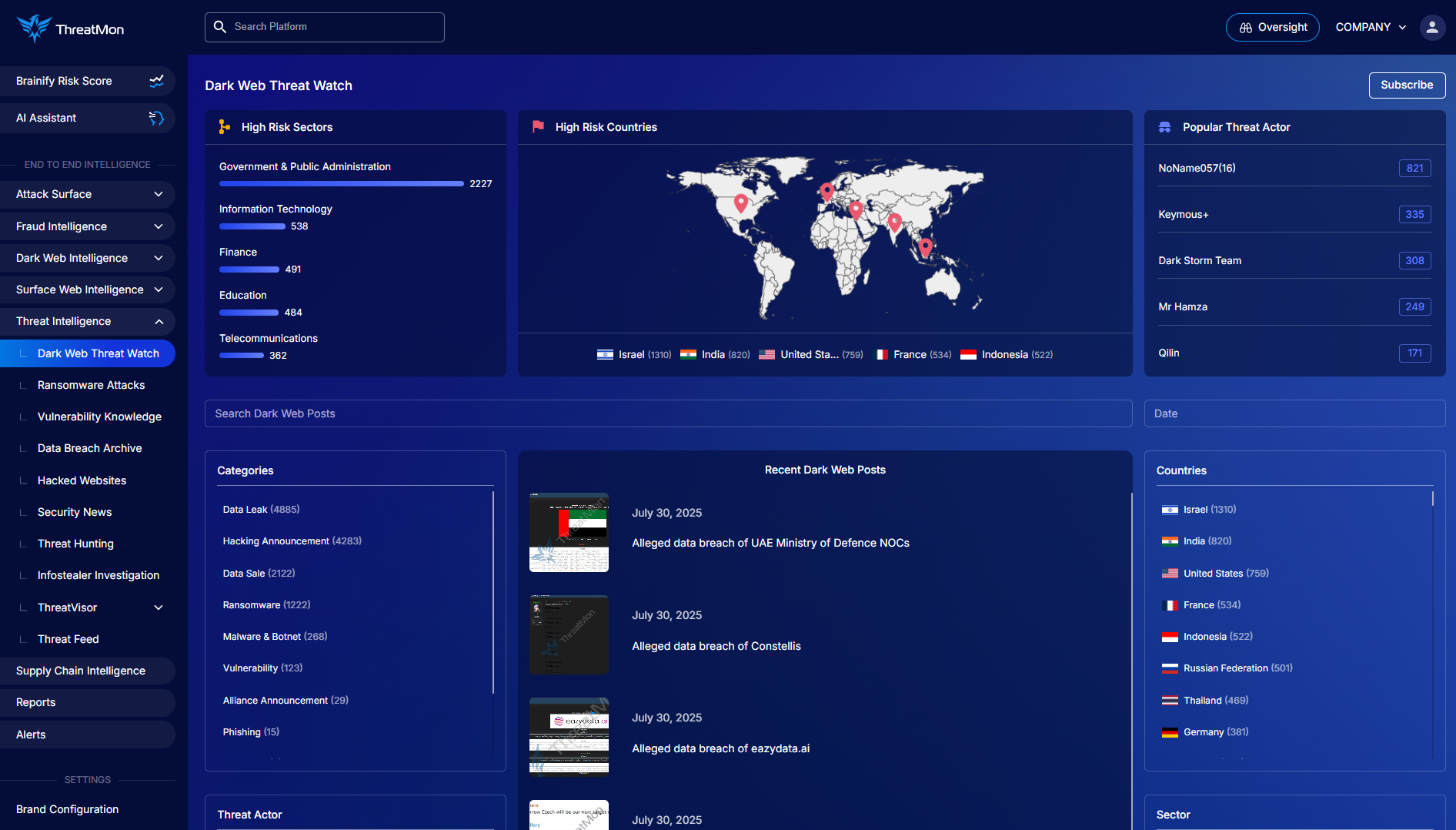Filter by Ransomware category

click(x=266, y=605)
